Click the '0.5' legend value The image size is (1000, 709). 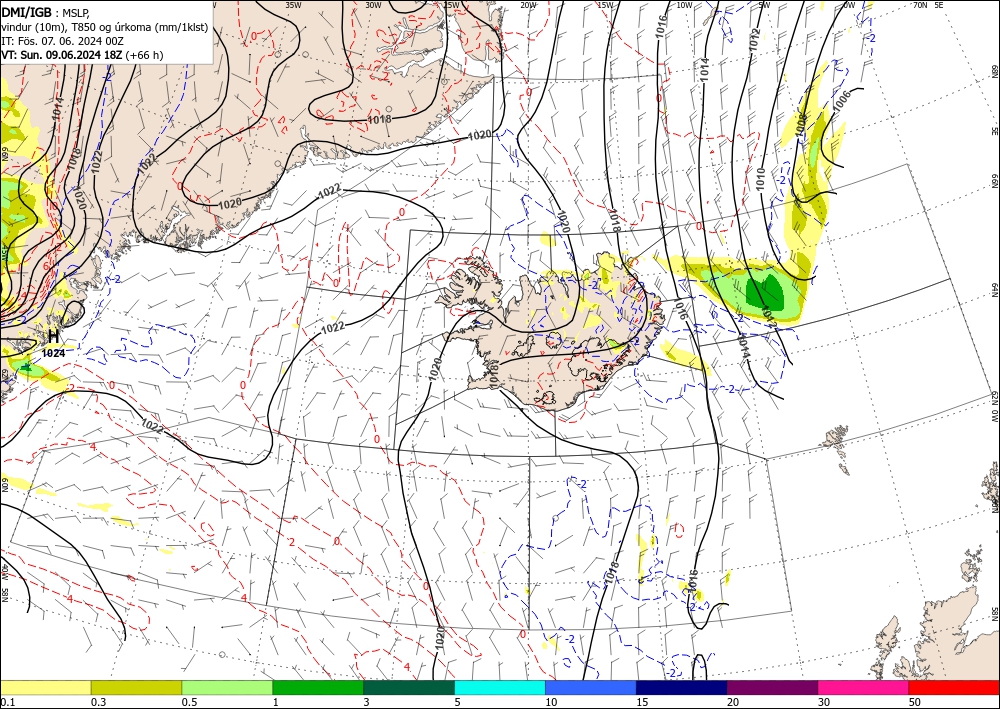tap(189, 702)
